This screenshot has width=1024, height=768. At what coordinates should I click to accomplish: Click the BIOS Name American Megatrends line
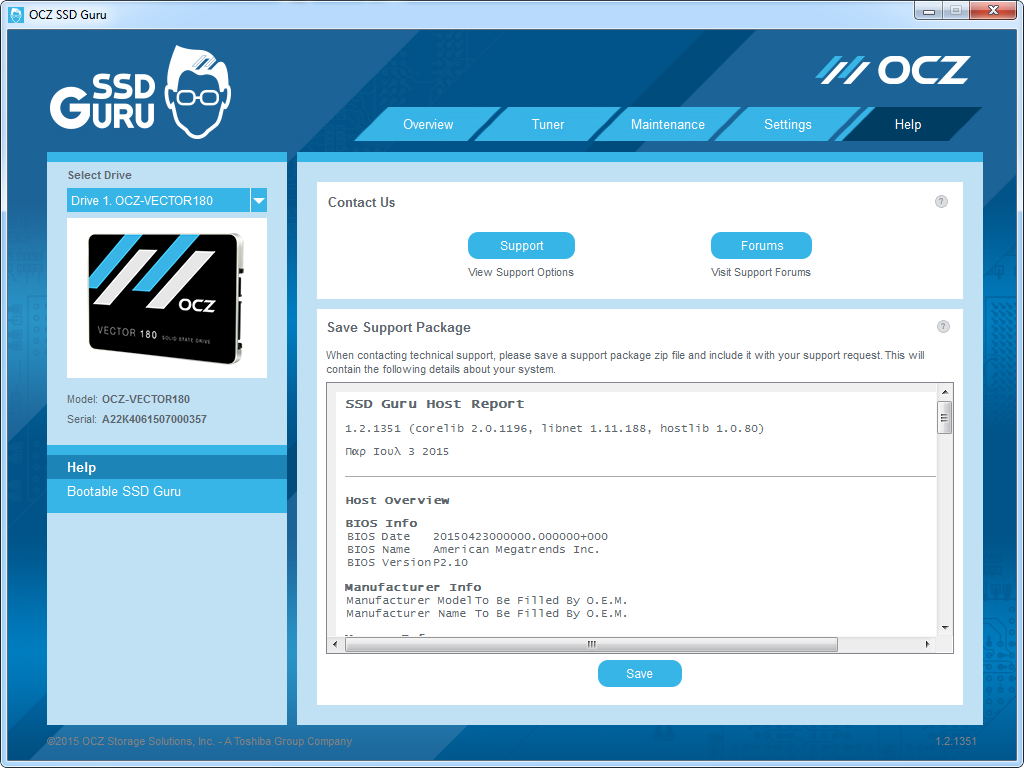[473, 549]
